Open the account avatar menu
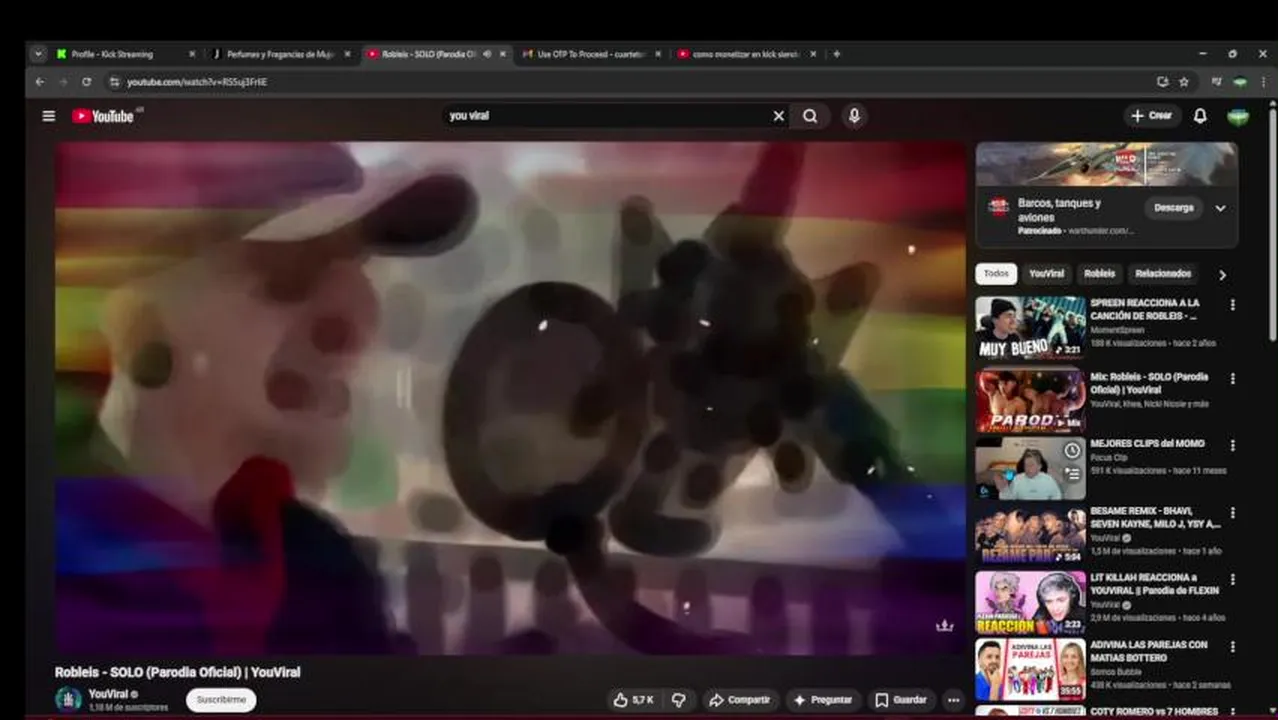 pyautogui.click(x=1238, y=116)
